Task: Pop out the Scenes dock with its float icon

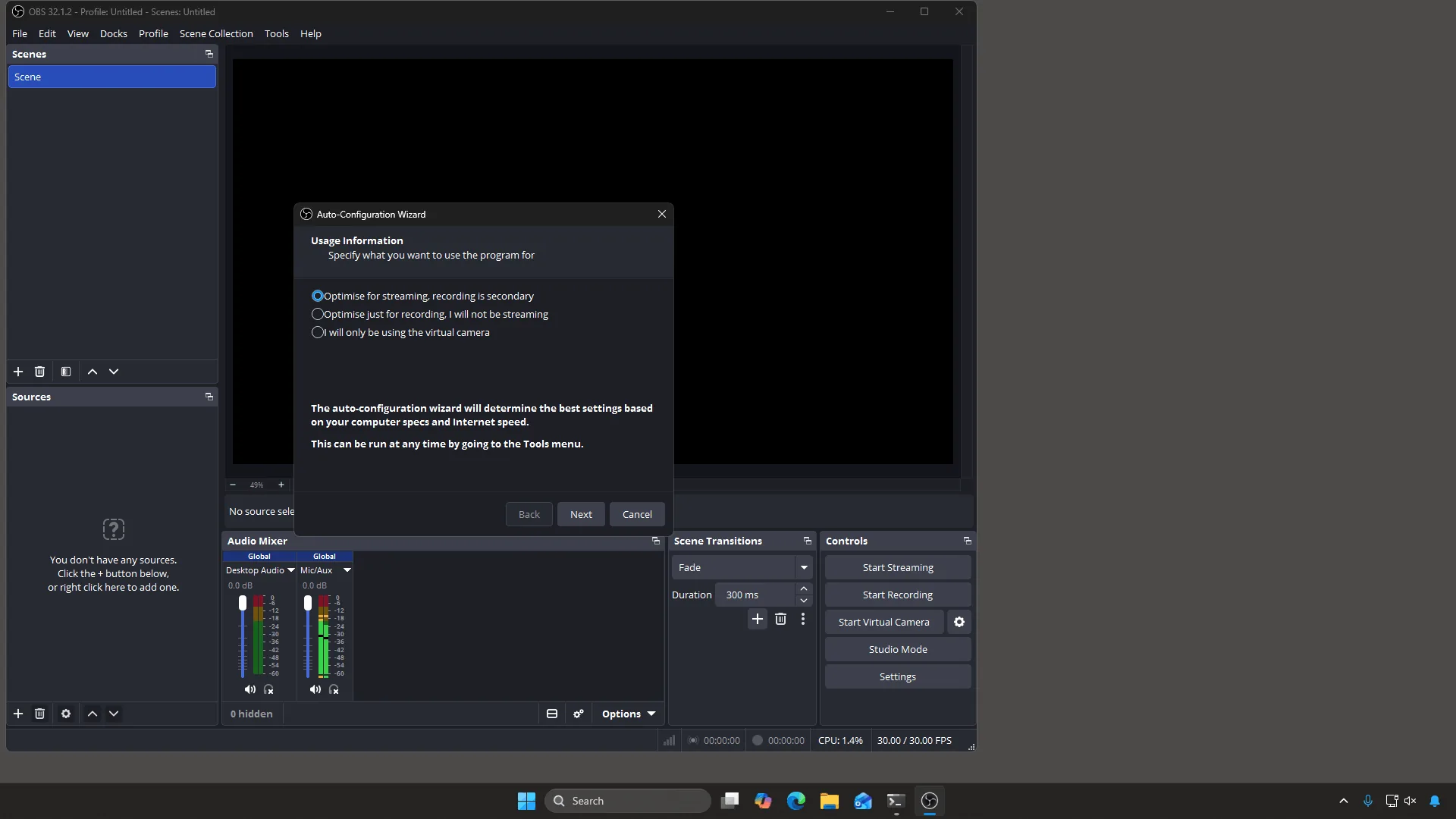Action: click(209, 54)
